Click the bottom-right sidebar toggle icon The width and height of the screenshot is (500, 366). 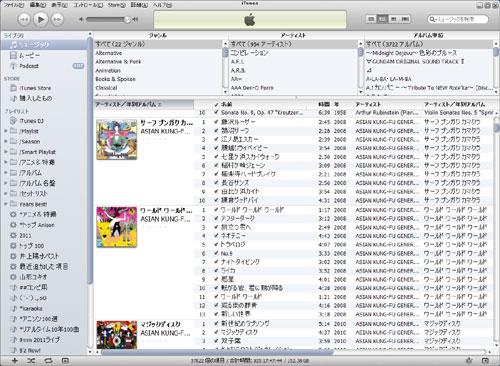tap(485, 361)
